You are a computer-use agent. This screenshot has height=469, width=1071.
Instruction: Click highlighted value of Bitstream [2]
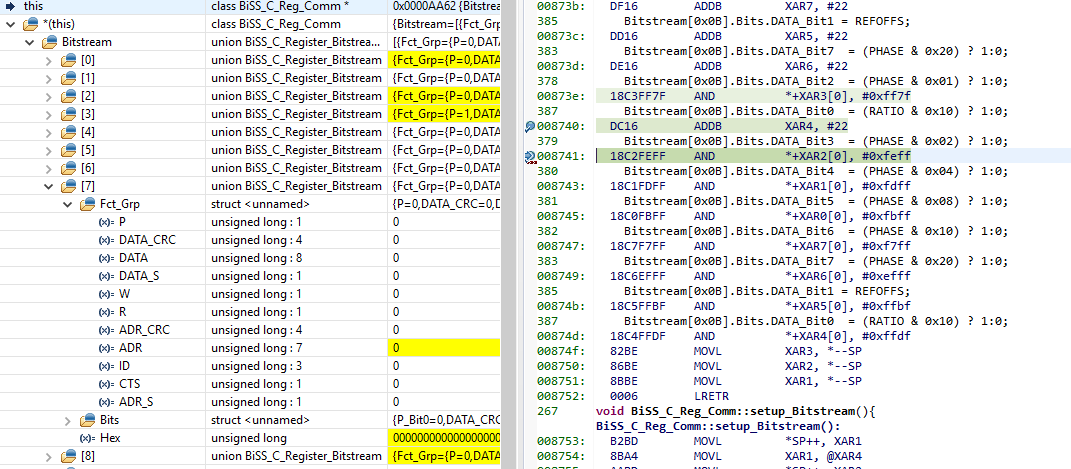pos(445,96)
